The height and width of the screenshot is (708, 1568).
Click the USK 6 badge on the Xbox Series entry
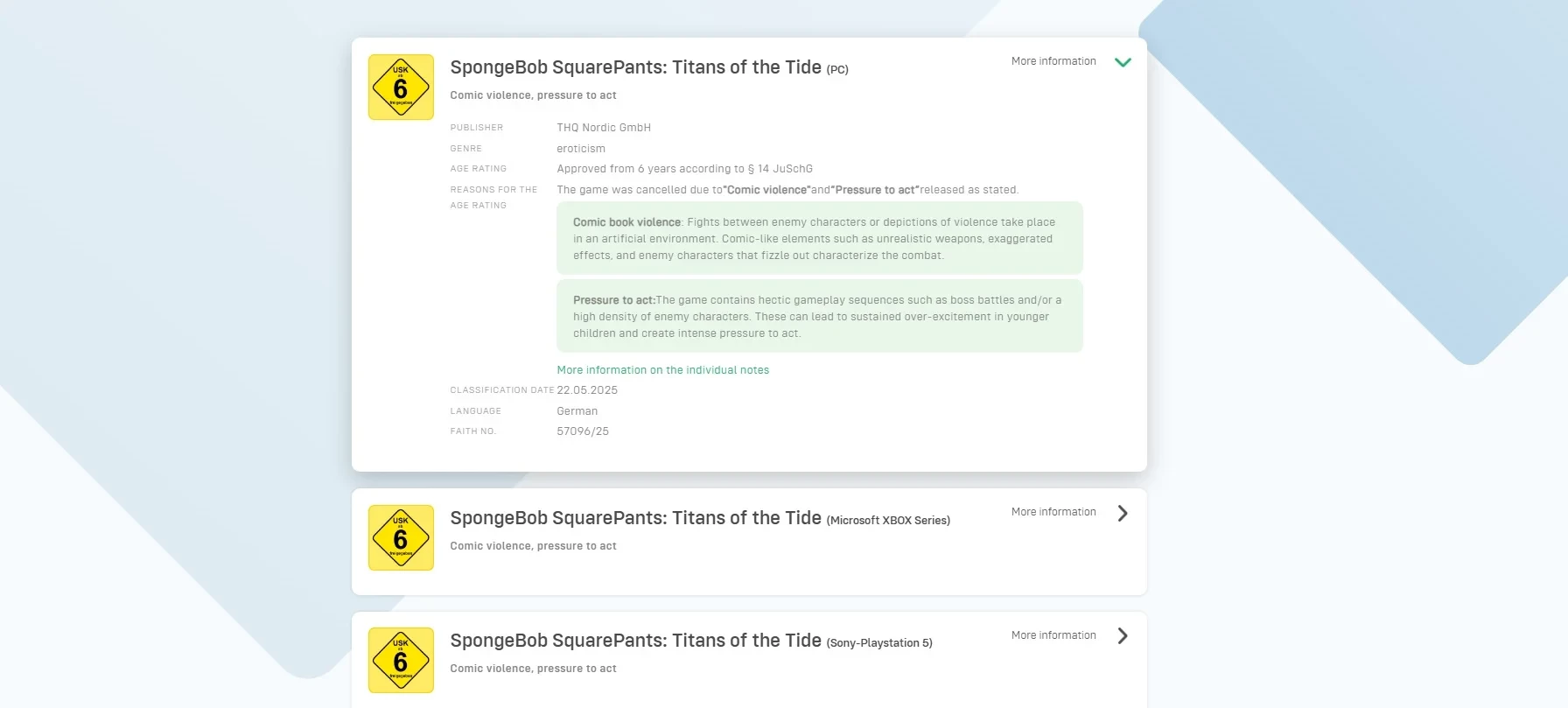[401, 538]
